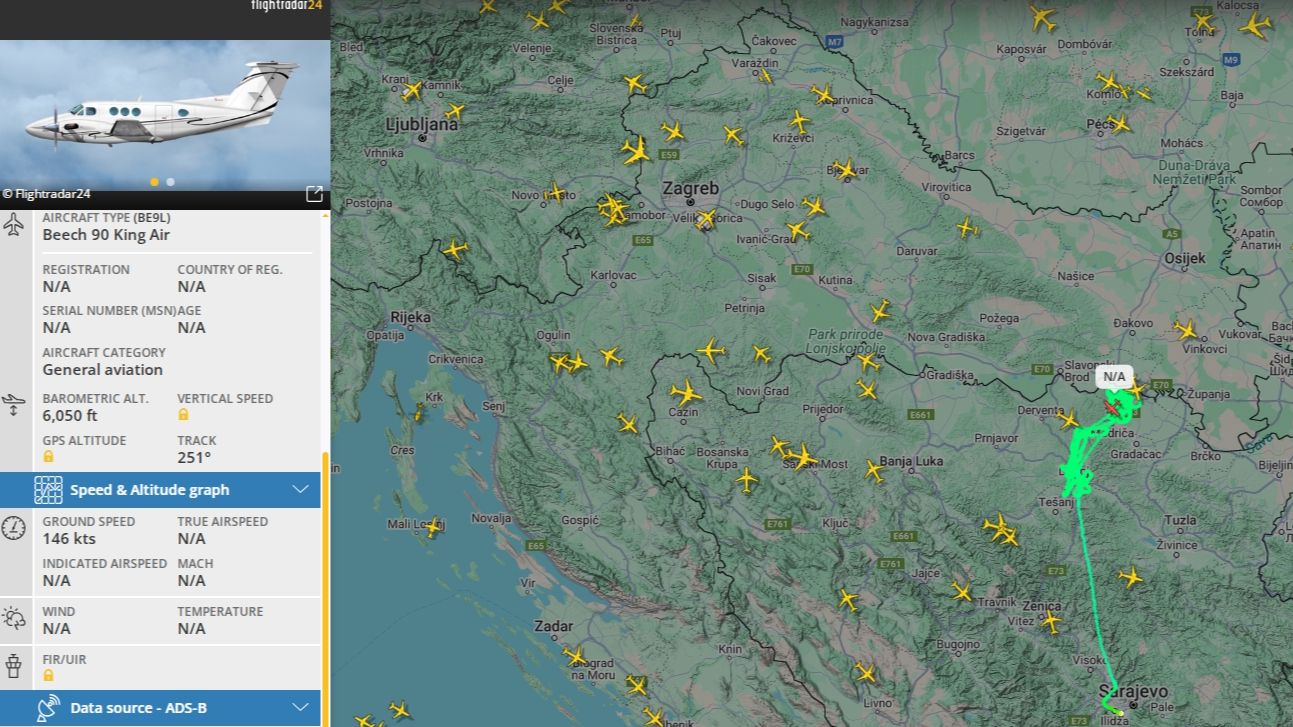Click the flightradar24 logo at the top
This screenshot has width=1293, height=727.
point(287,7)
